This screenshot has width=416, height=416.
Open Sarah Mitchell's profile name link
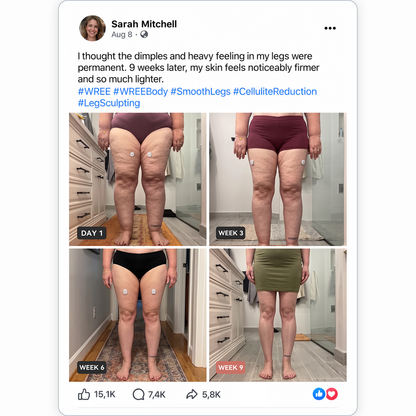coord(144,24)
